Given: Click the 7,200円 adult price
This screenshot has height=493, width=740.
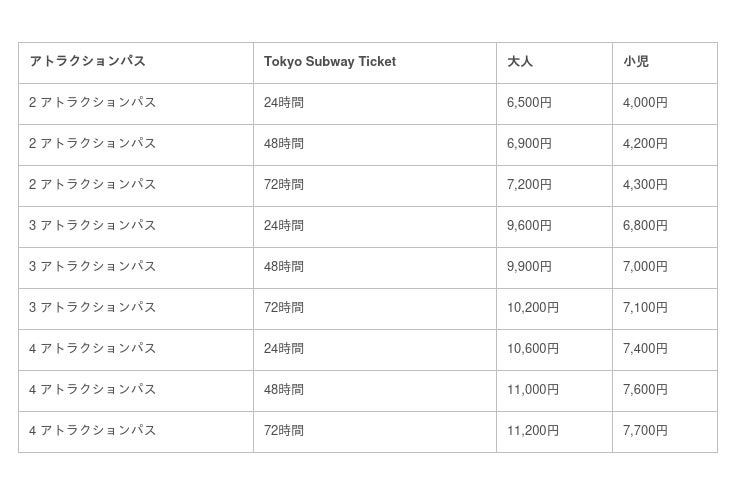Looking at the screenshot, I should 529,185.
